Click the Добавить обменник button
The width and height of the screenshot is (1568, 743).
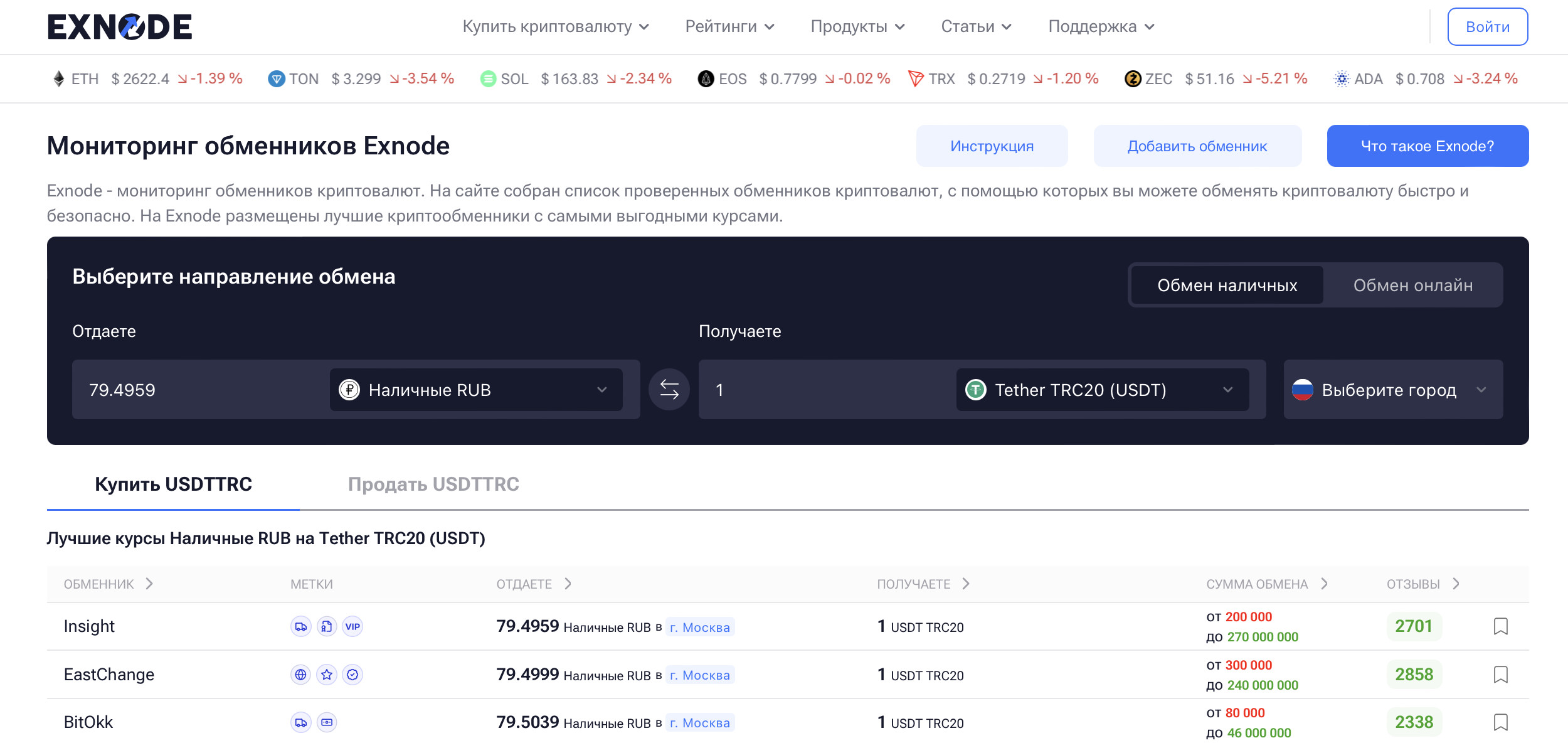tap(1197, 146)
